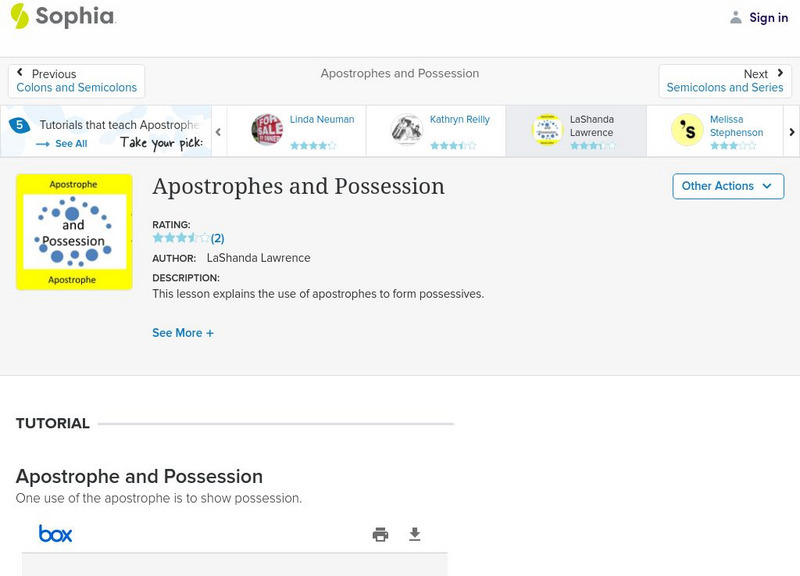The image size is (800, 576).
Task: Go to Next: Semicolons and Series
Action: pos(725,81)
